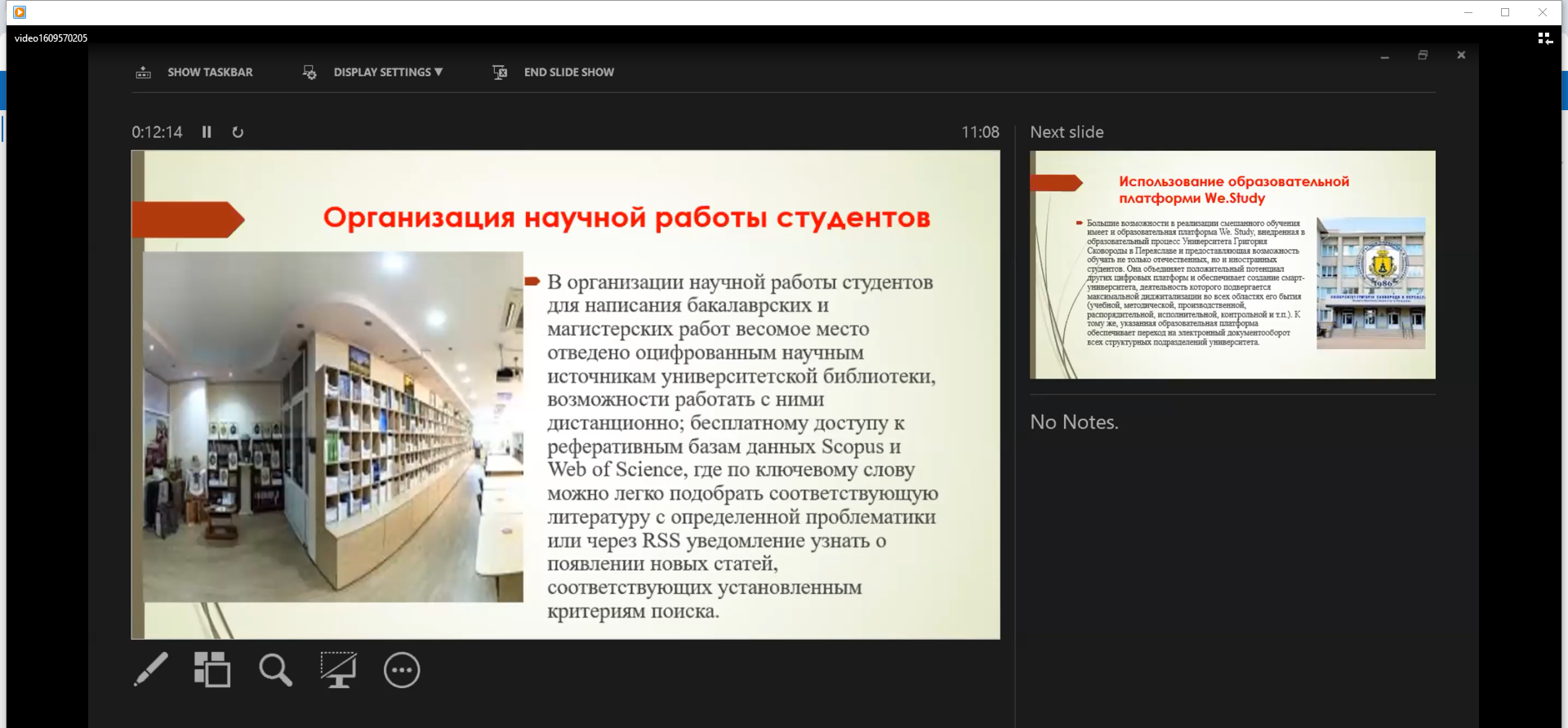Viewport: 1568px width, 728px height.
Task: Toggle black or unblack slide show
Action: tap(338, 670)
